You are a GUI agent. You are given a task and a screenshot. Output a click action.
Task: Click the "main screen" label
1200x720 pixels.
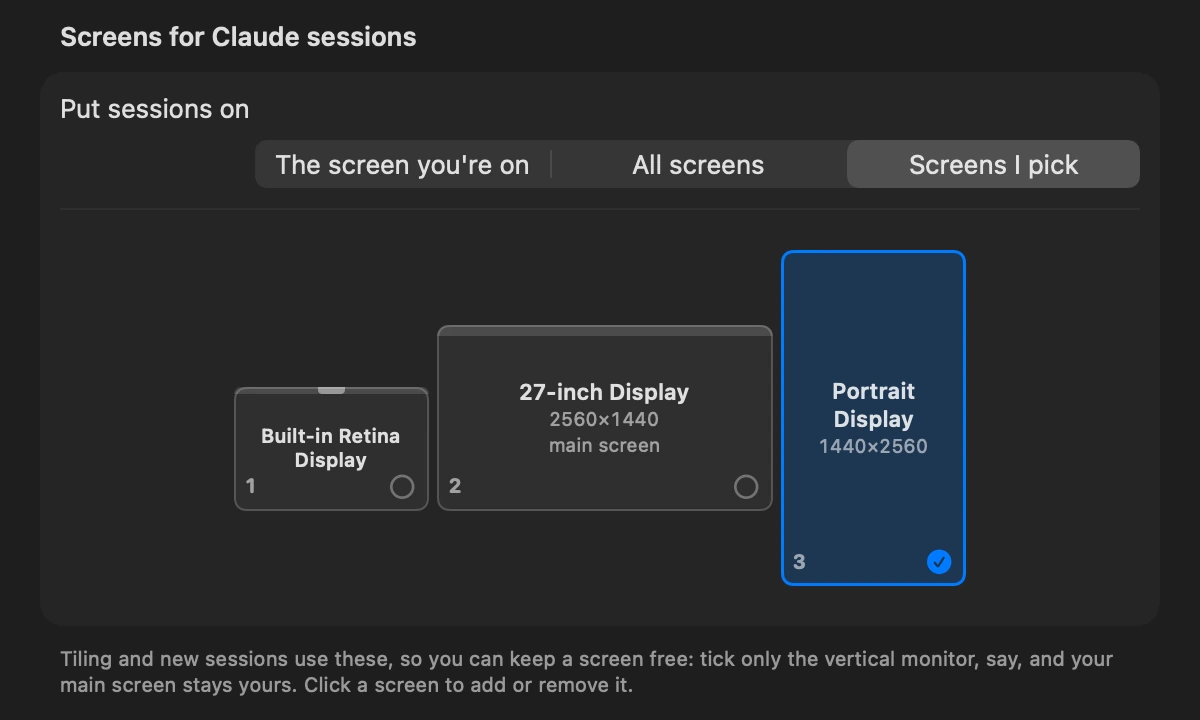pyautogui.click(x=604, y=446)
